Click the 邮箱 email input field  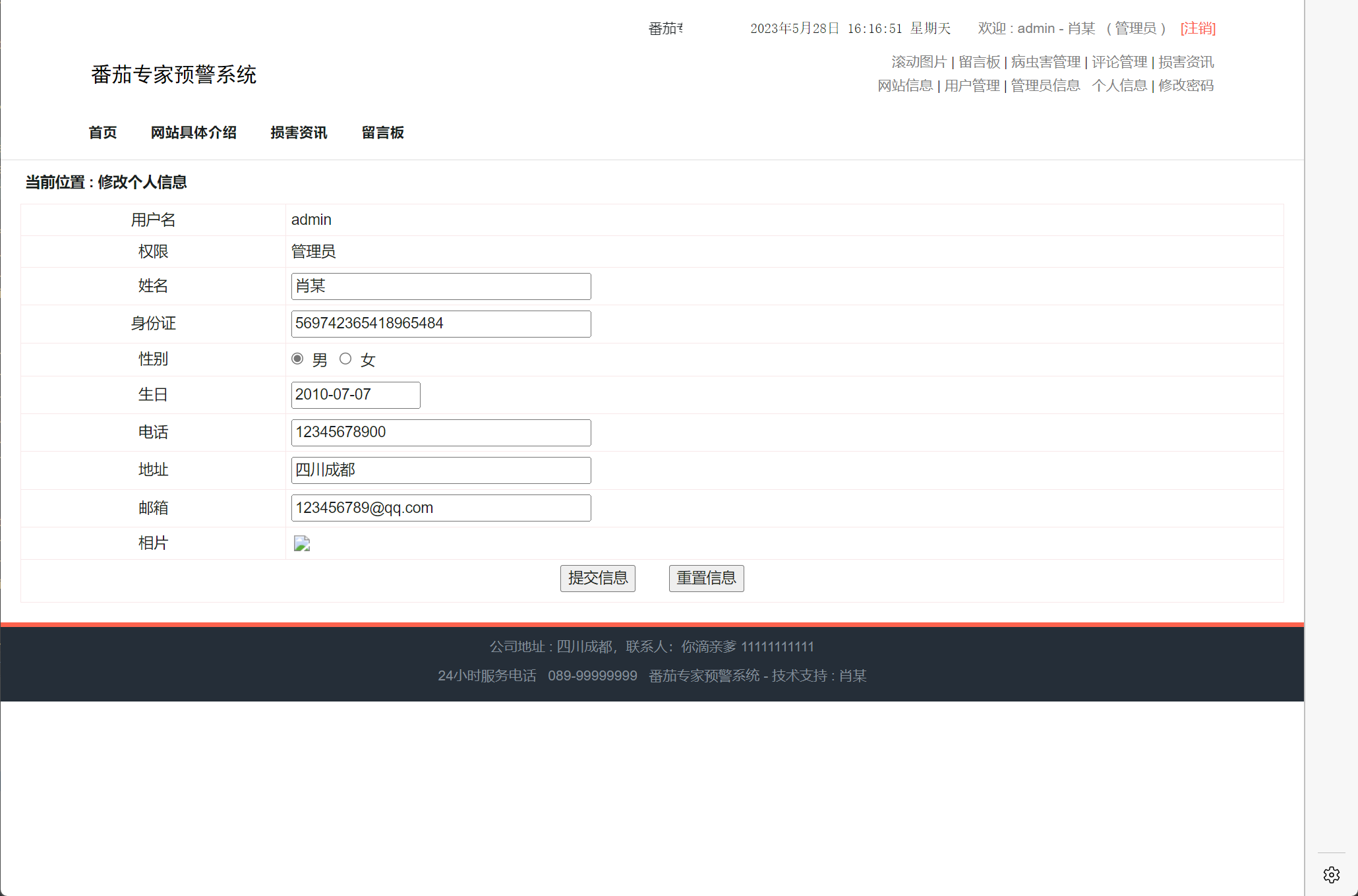[440, 508]
